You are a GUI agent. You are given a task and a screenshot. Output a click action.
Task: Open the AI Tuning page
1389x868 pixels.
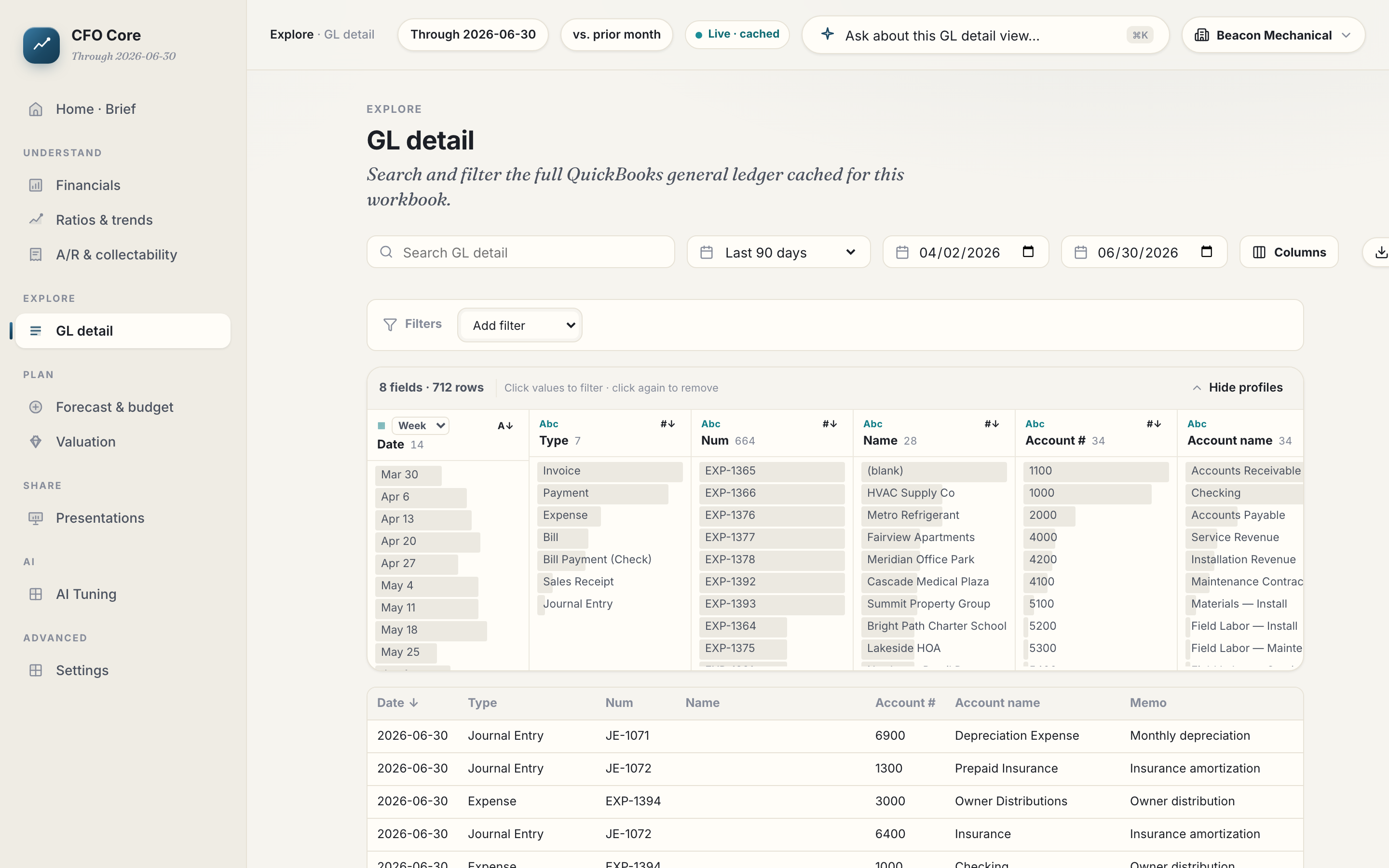pos(123,594)
